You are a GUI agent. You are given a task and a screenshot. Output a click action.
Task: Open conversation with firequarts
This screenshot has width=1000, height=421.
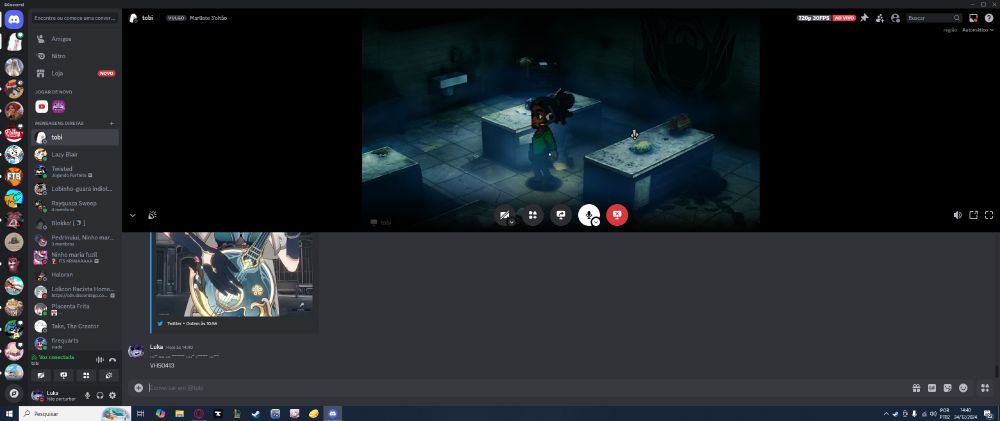click(75, 343)
